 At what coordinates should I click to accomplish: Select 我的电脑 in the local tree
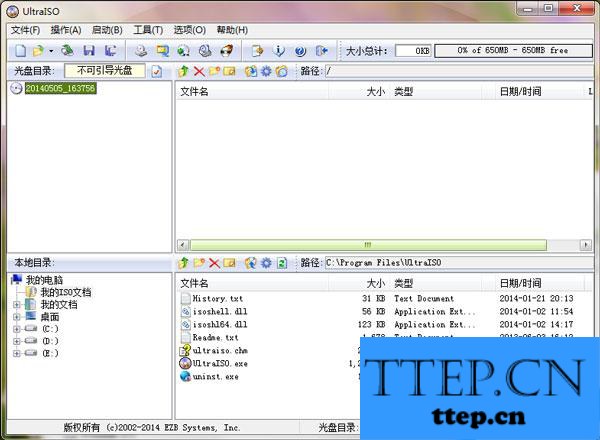point(44,280)
